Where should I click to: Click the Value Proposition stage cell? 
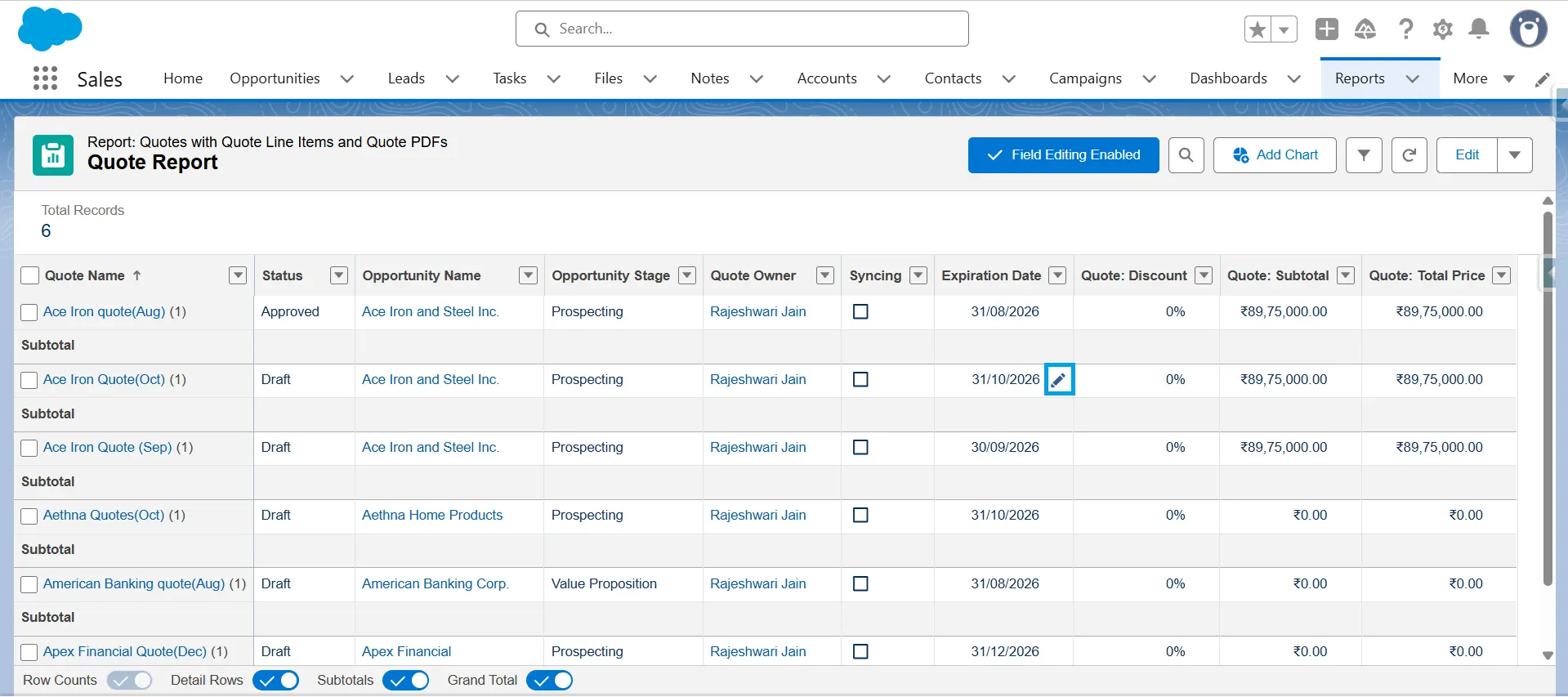(x=623, y=584)
